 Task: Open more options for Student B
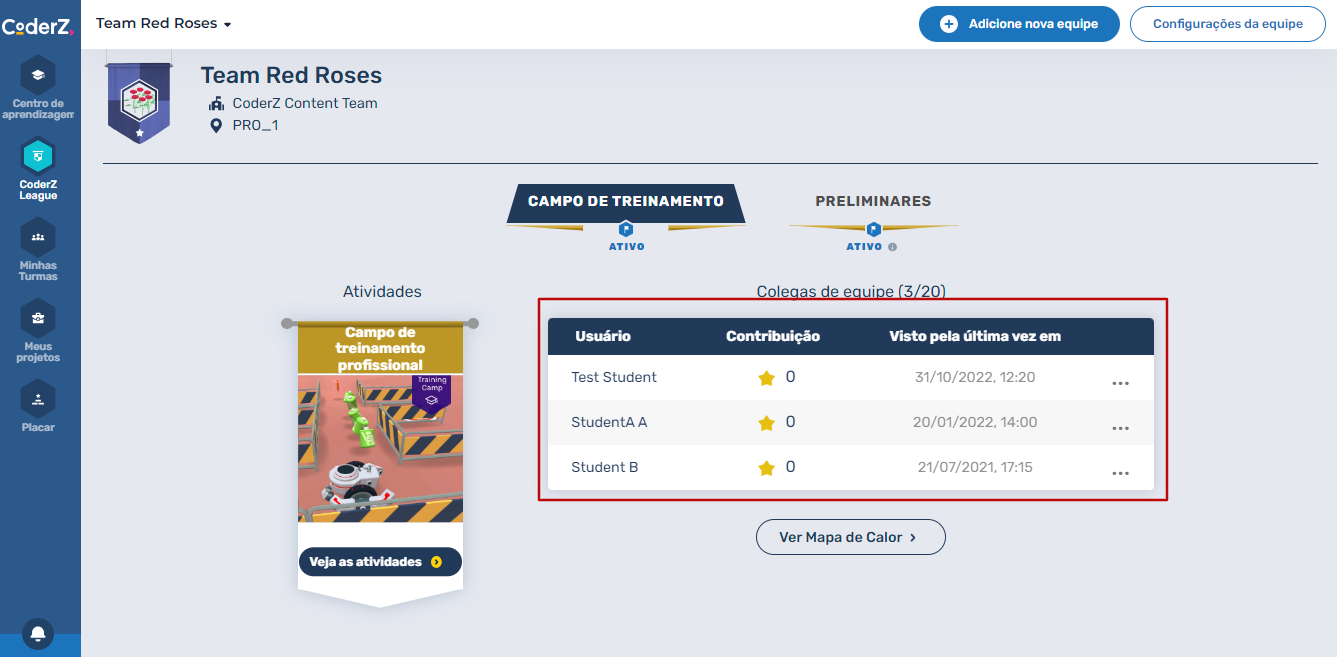click(x=1120, y=473)
